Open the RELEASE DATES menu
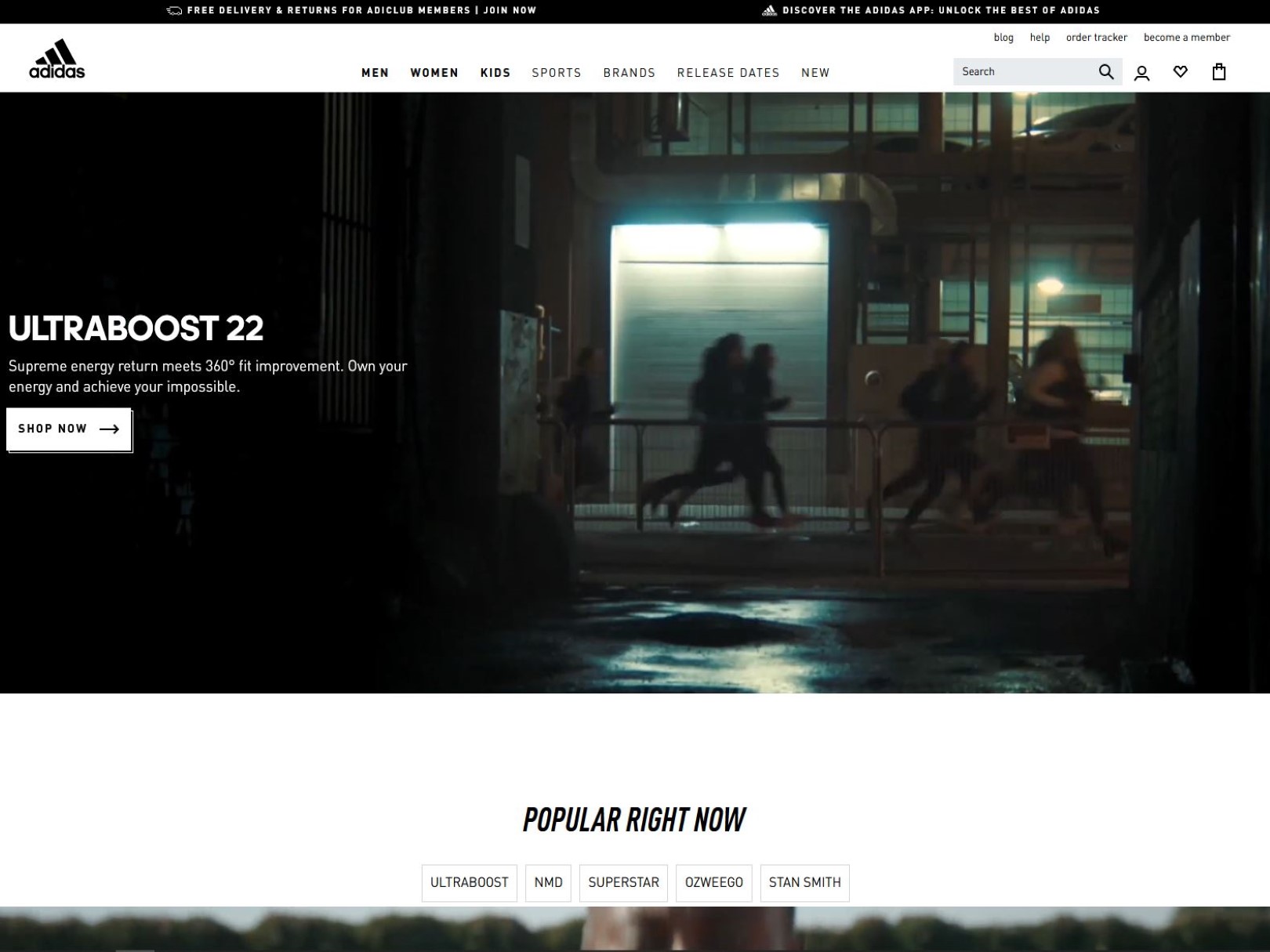 pos(728,73)
